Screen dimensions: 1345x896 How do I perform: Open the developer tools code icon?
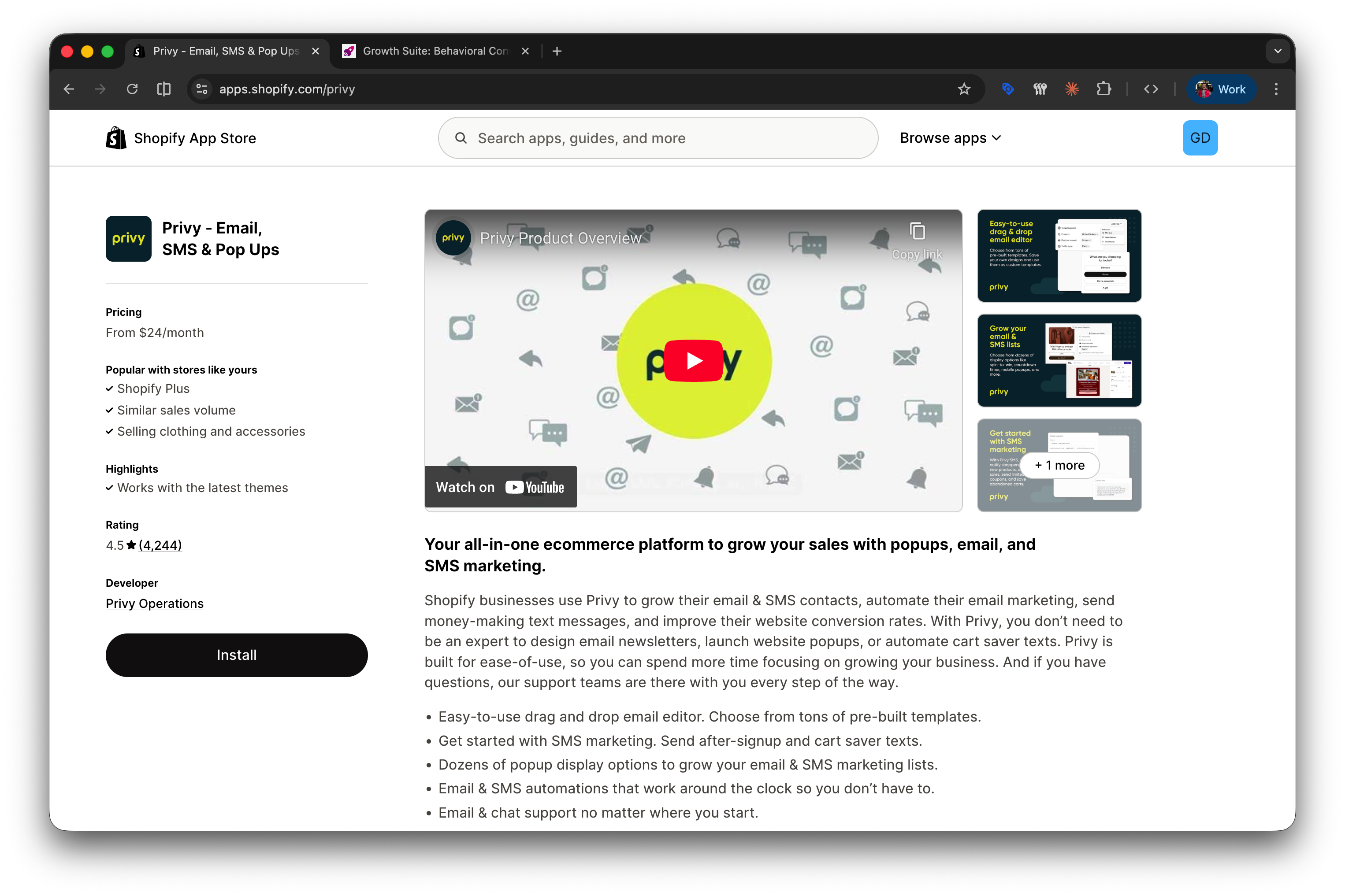[1151, 89]
